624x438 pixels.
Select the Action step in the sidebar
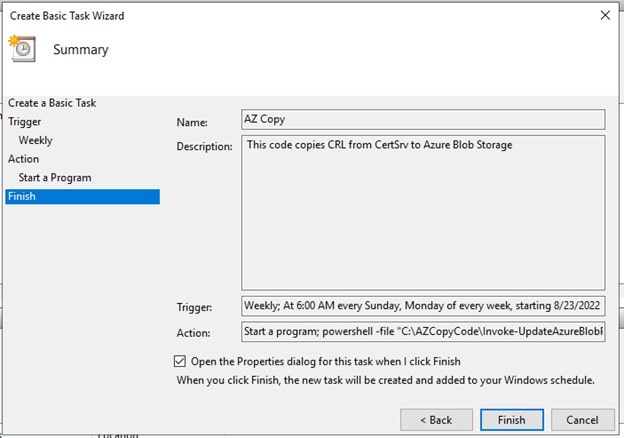(24, 159)
